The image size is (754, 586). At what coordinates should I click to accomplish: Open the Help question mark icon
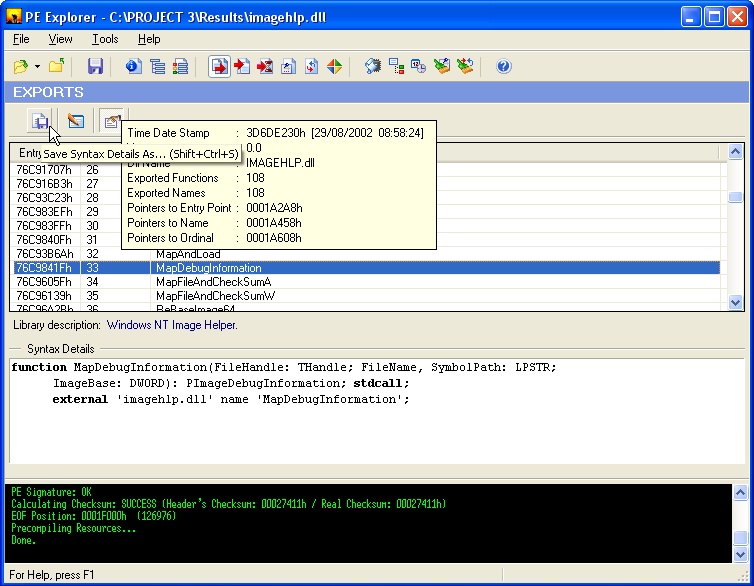click(x=503, y=67)
